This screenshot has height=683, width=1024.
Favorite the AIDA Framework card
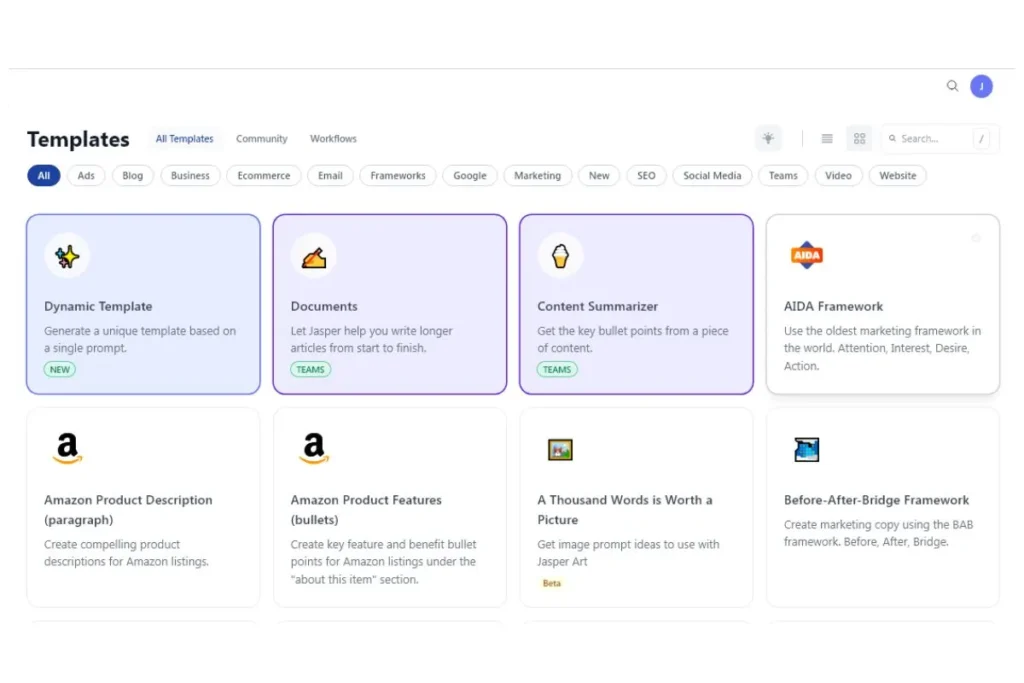point(976,238)
